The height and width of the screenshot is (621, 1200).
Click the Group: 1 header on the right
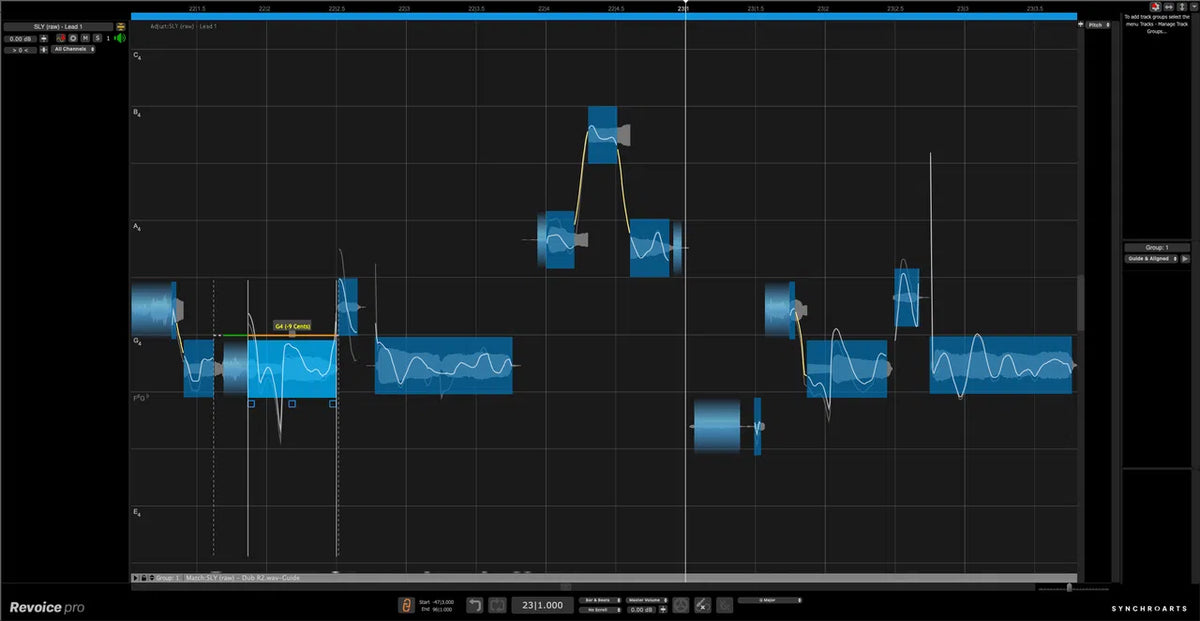pyautogui.click(x=1157, y=246)
